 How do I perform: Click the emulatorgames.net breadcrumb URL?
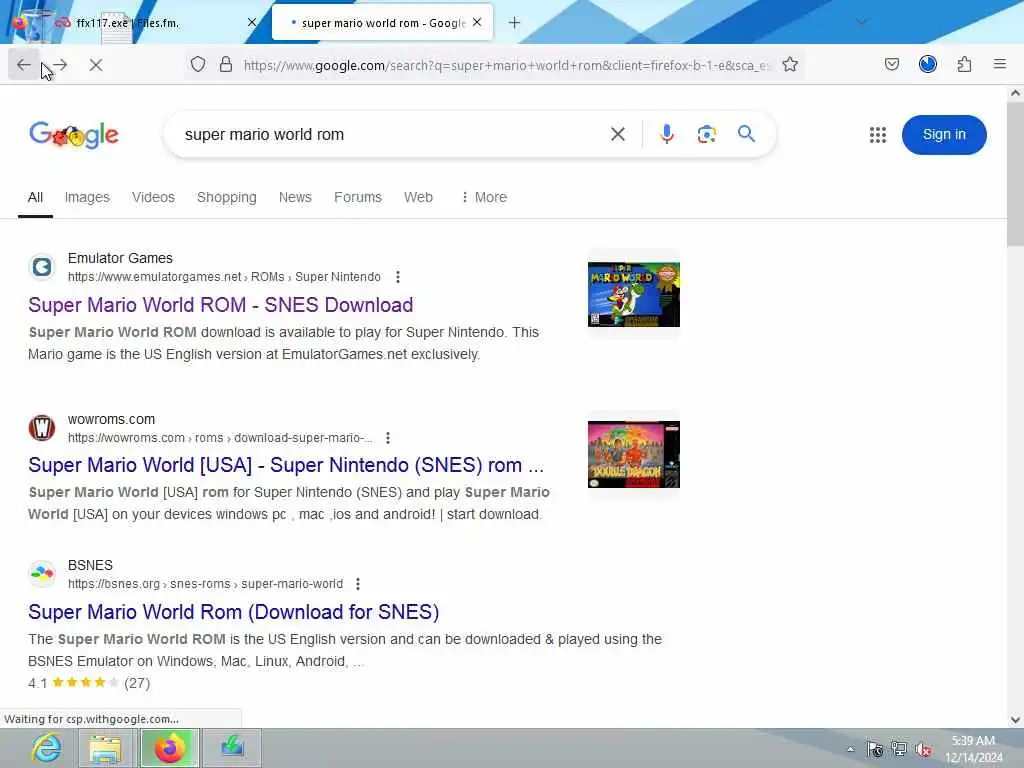click(x=224, y=277)
